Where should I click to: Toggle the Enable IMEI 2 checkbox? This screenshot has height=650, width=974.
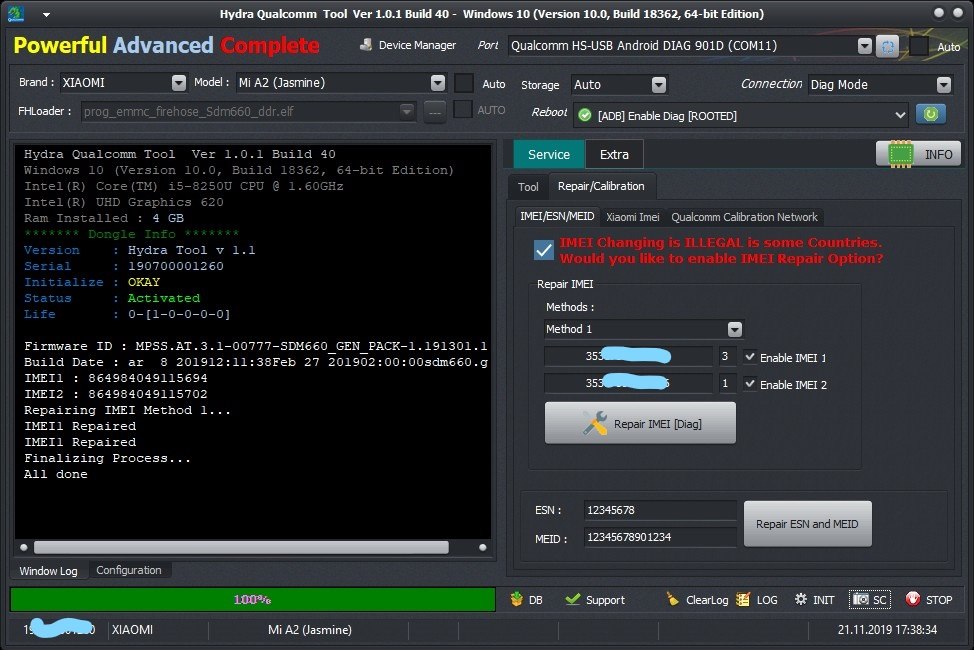[750, 384]
